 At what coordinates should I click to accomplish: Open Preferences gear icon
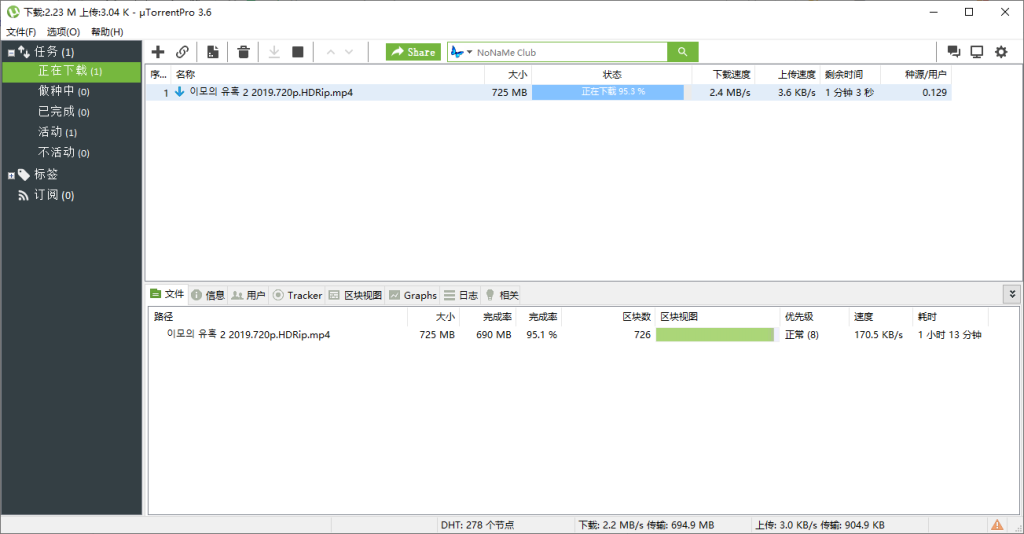point(1001,52)
